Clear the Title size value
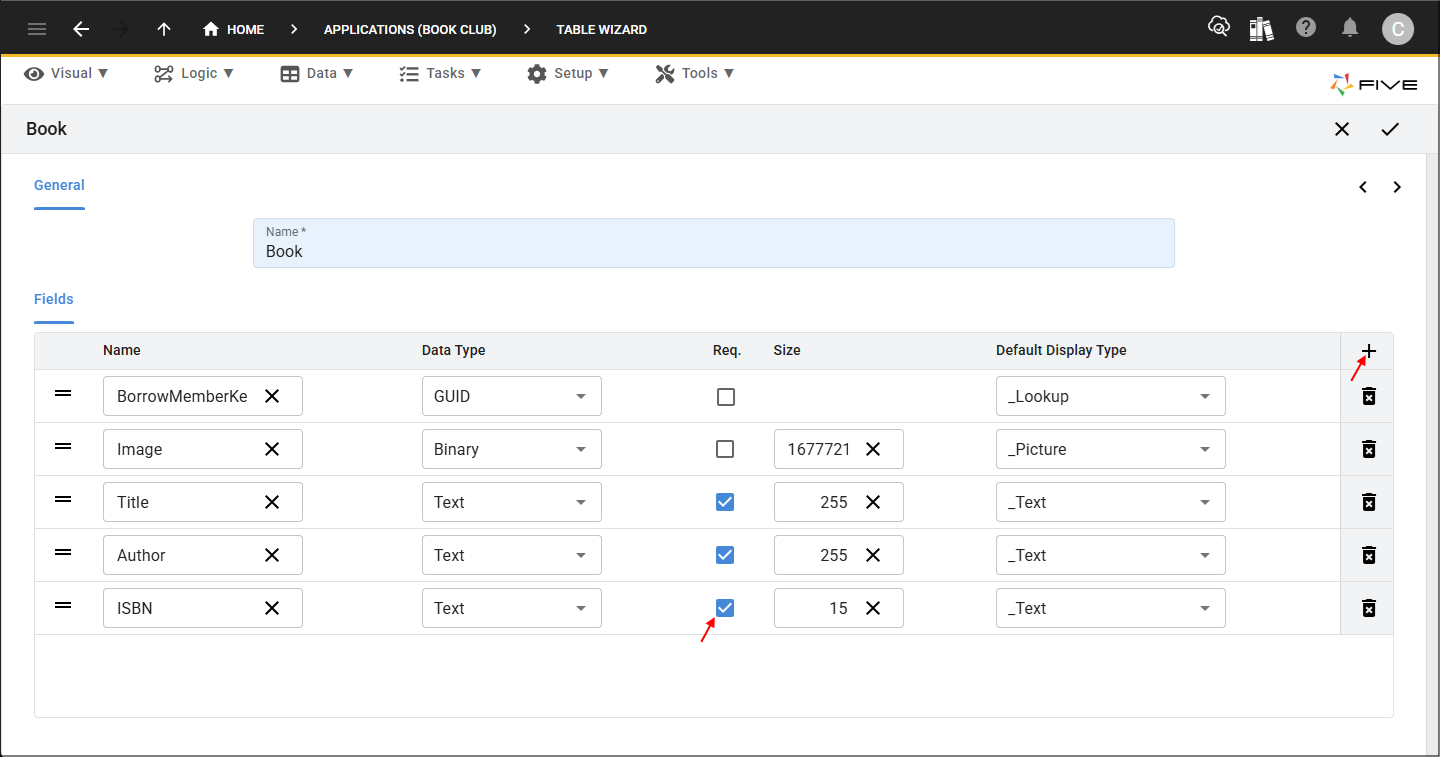The image size is (1440, 757). tap(873, 502)
